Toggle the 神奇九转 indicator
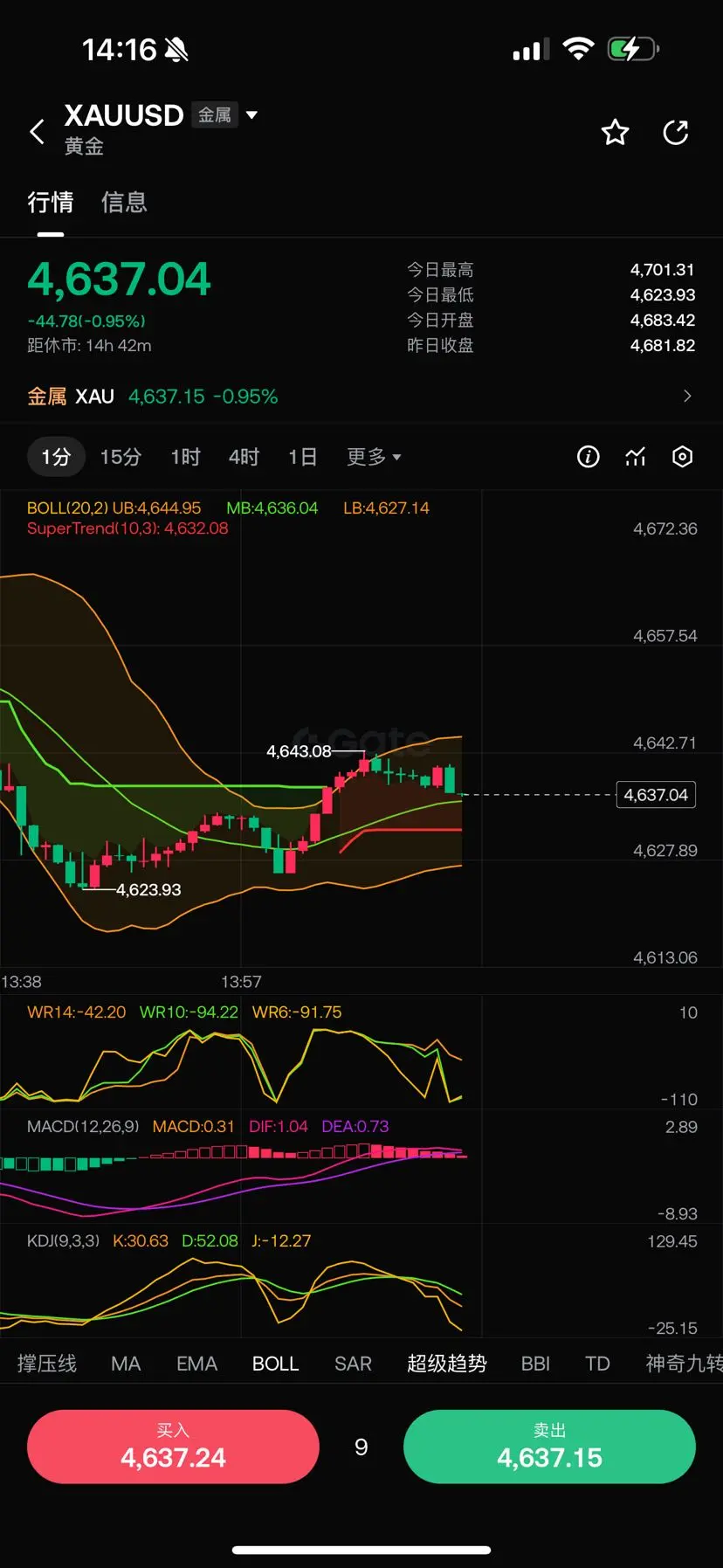The width and height of the screenshot is (723, 1568). pos(684,1364)
